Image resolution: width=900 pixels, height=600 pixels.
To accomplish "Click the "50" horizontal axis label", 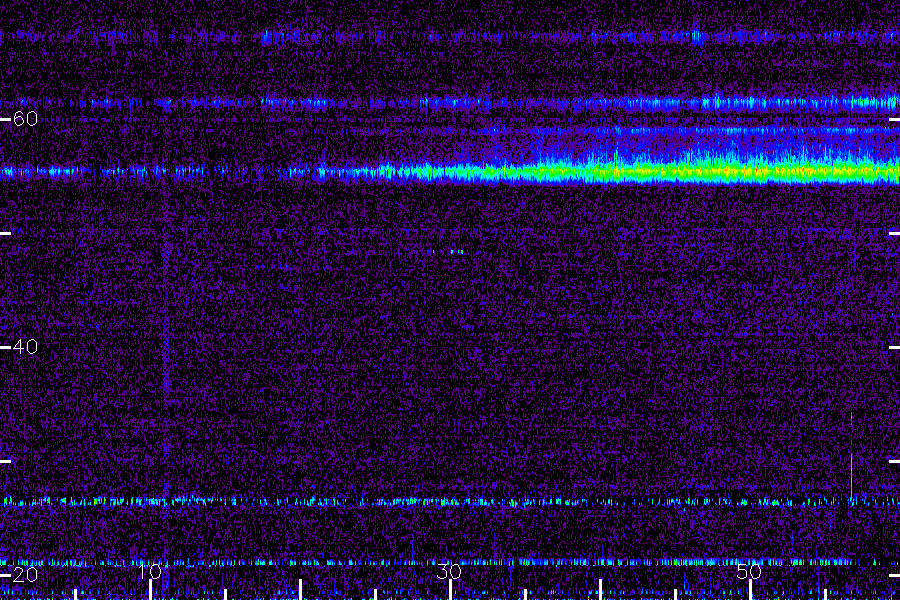I will click(x=749, y=571).
